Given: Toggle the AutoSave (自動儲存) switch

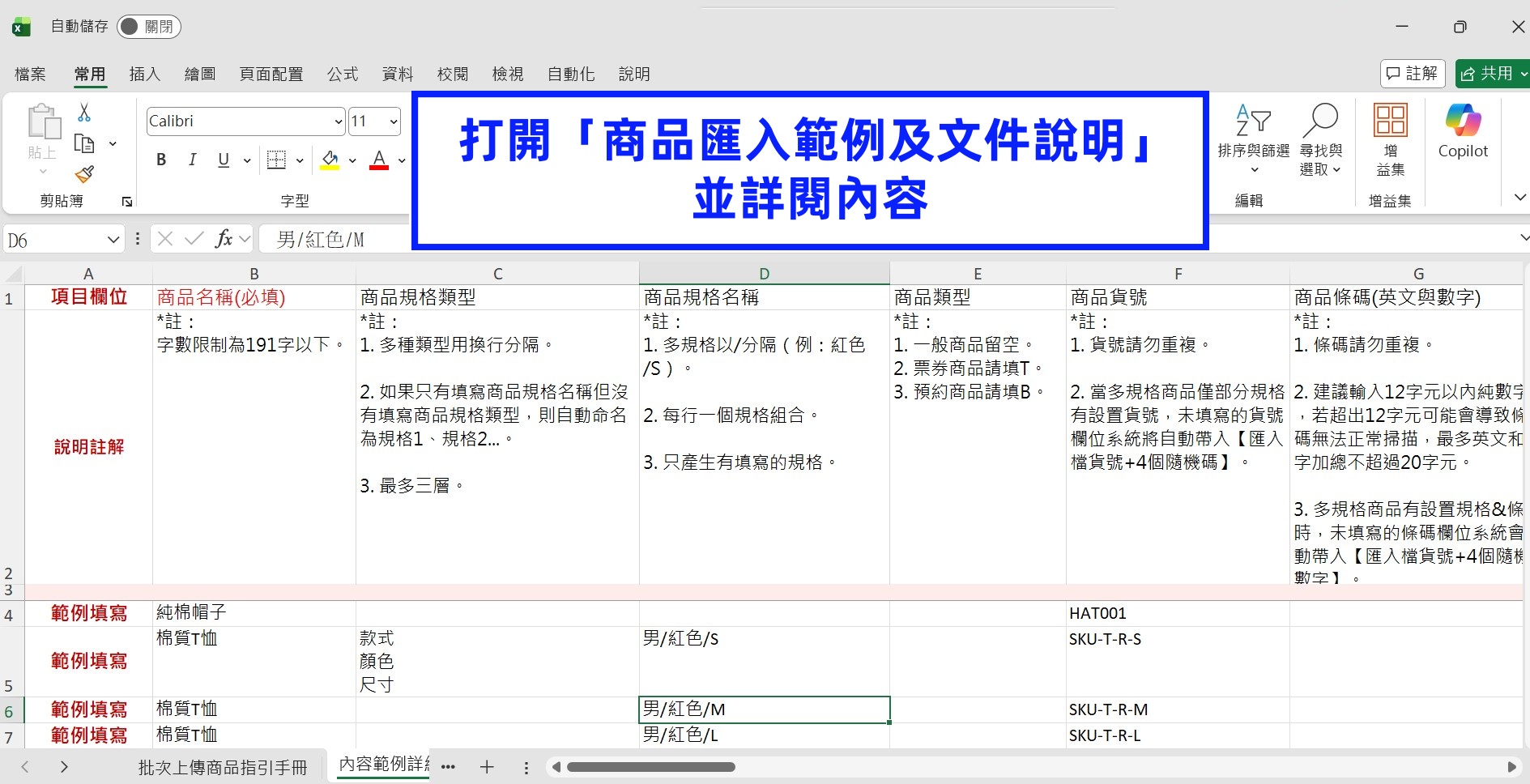Looking at the screenshot, I should click(x=148, y=27).
